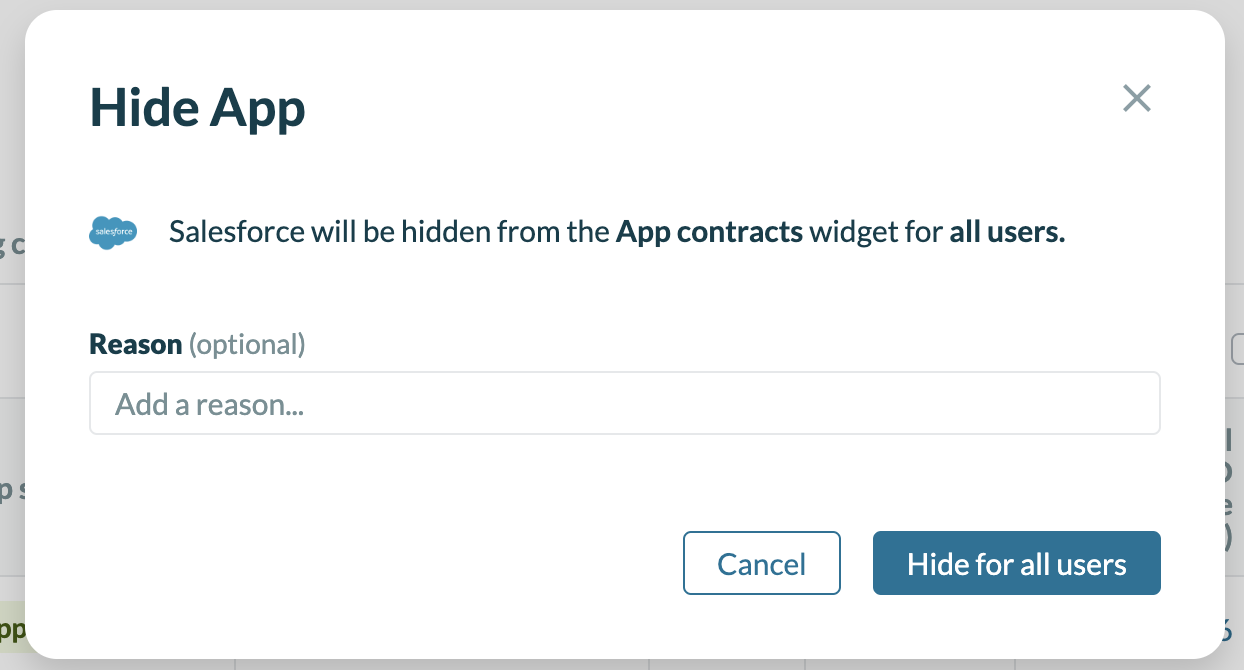The width and height of the screenshot is (1244, 670).
Task: Click Cancel to abort hiding the app
Action: (x=761, y=563)
